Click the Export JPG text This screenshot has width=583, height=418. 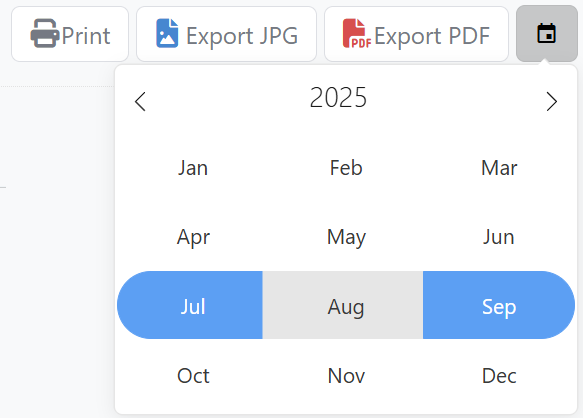click(242, 36)
